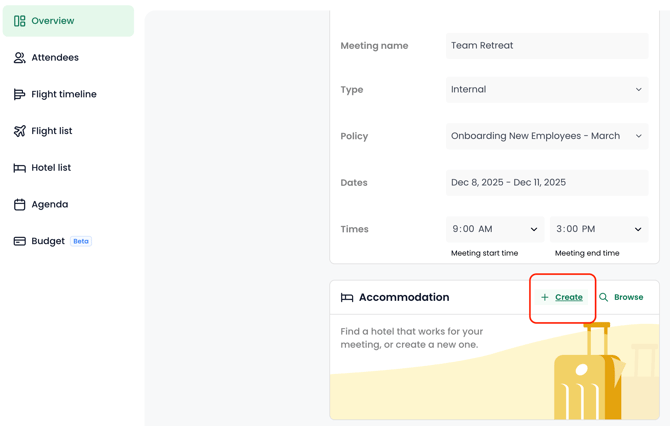Click the Flight list airplane icon

pos(19,131)
